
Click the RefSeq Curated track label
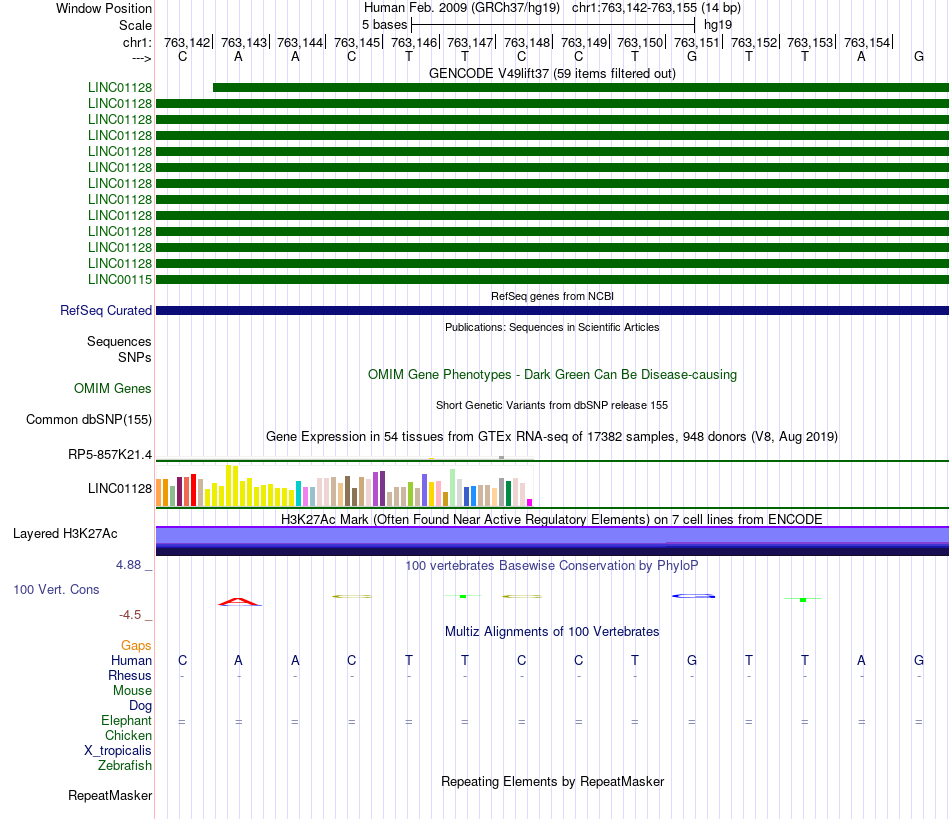106,310
